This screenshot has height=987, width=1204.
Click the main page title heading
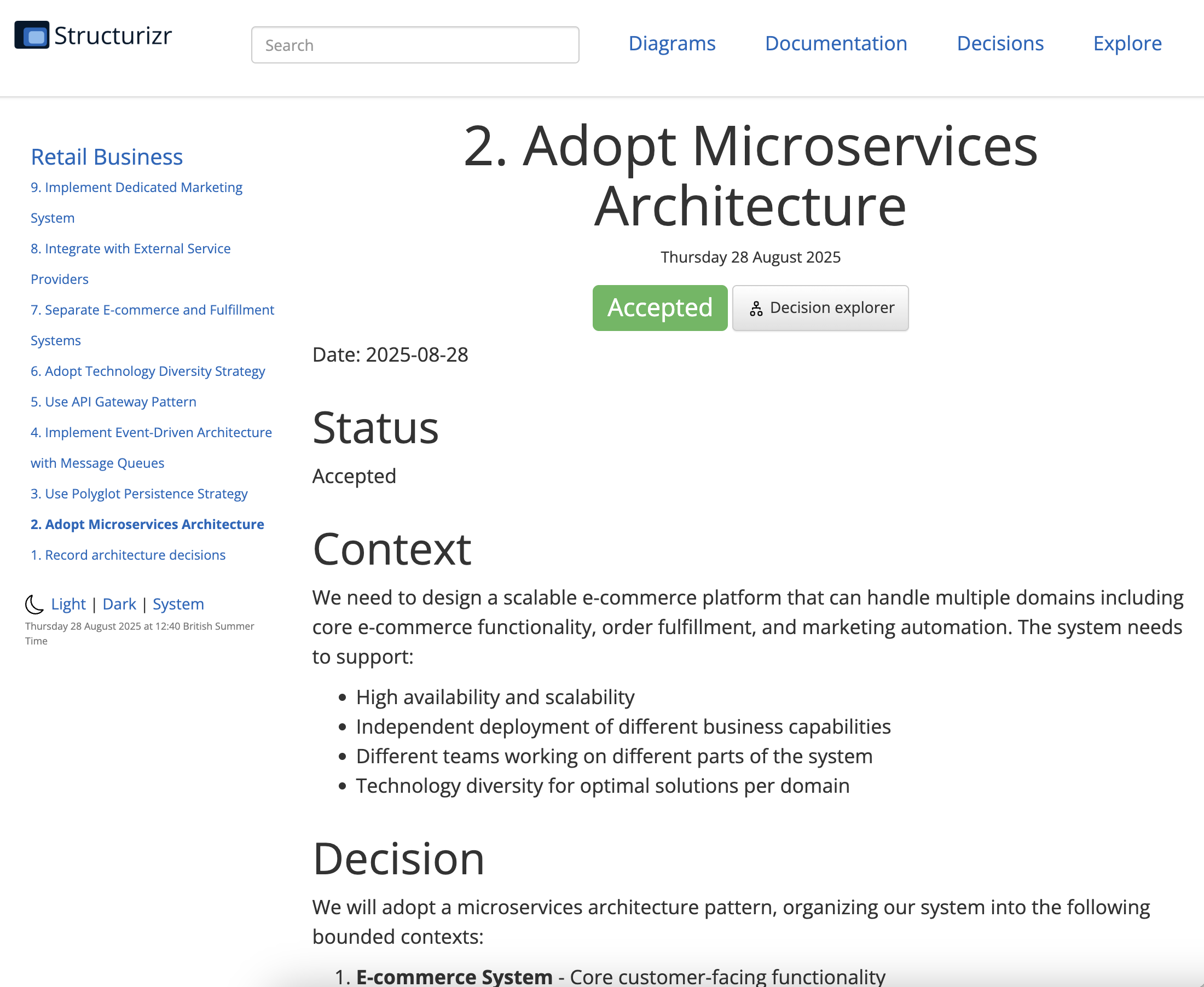[750, 176]
